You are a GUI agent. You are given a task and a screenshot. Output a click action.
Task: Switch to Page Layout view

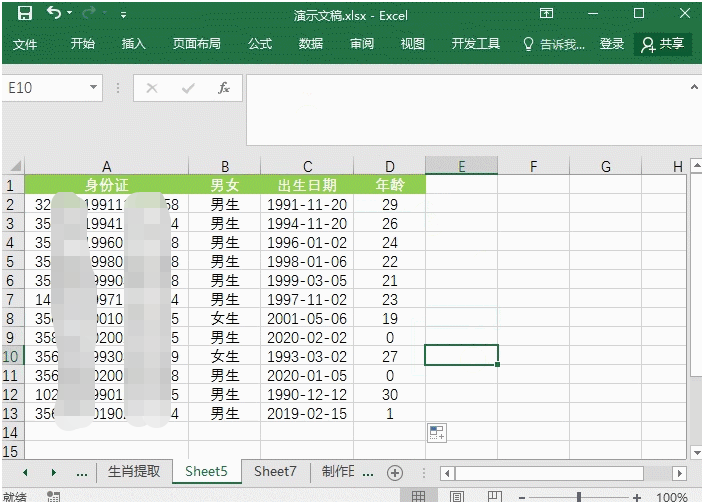(x=457, y=496)
